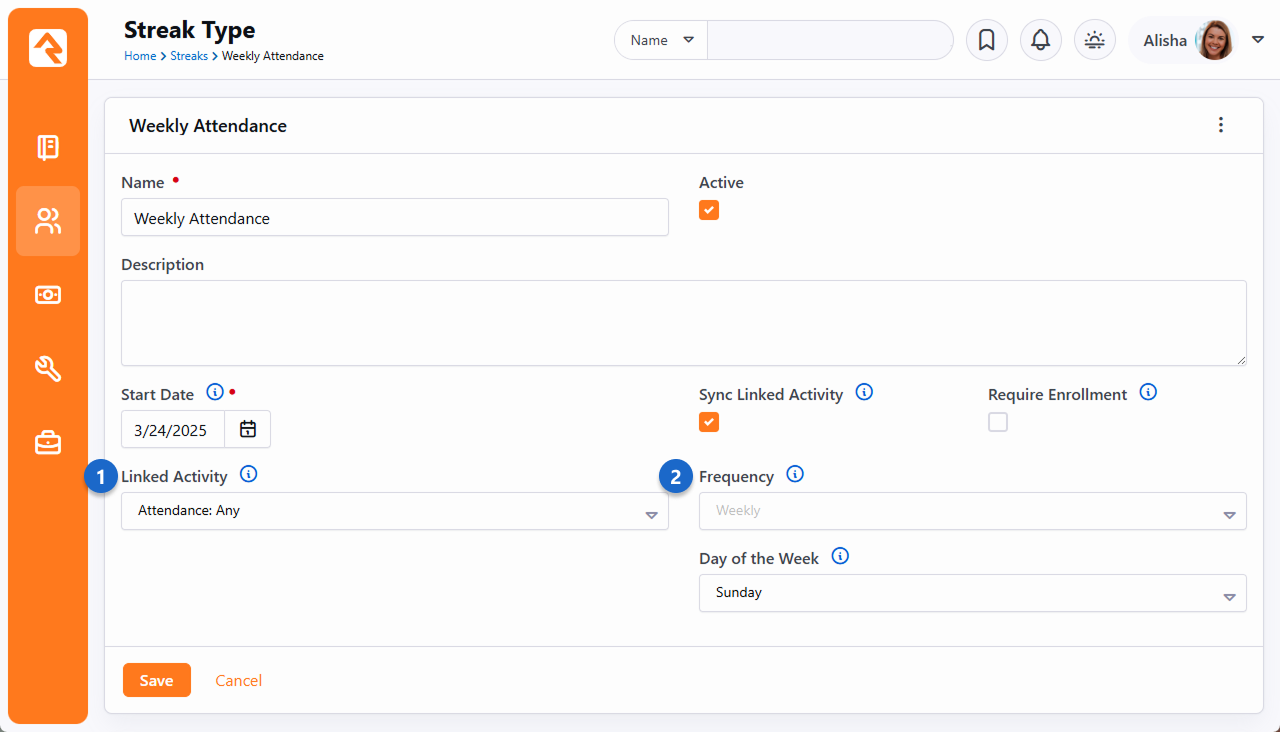Expand the Linked Activity dropdown
The width and height of the screenshot is (1280, 732).
tap(394, 511)
